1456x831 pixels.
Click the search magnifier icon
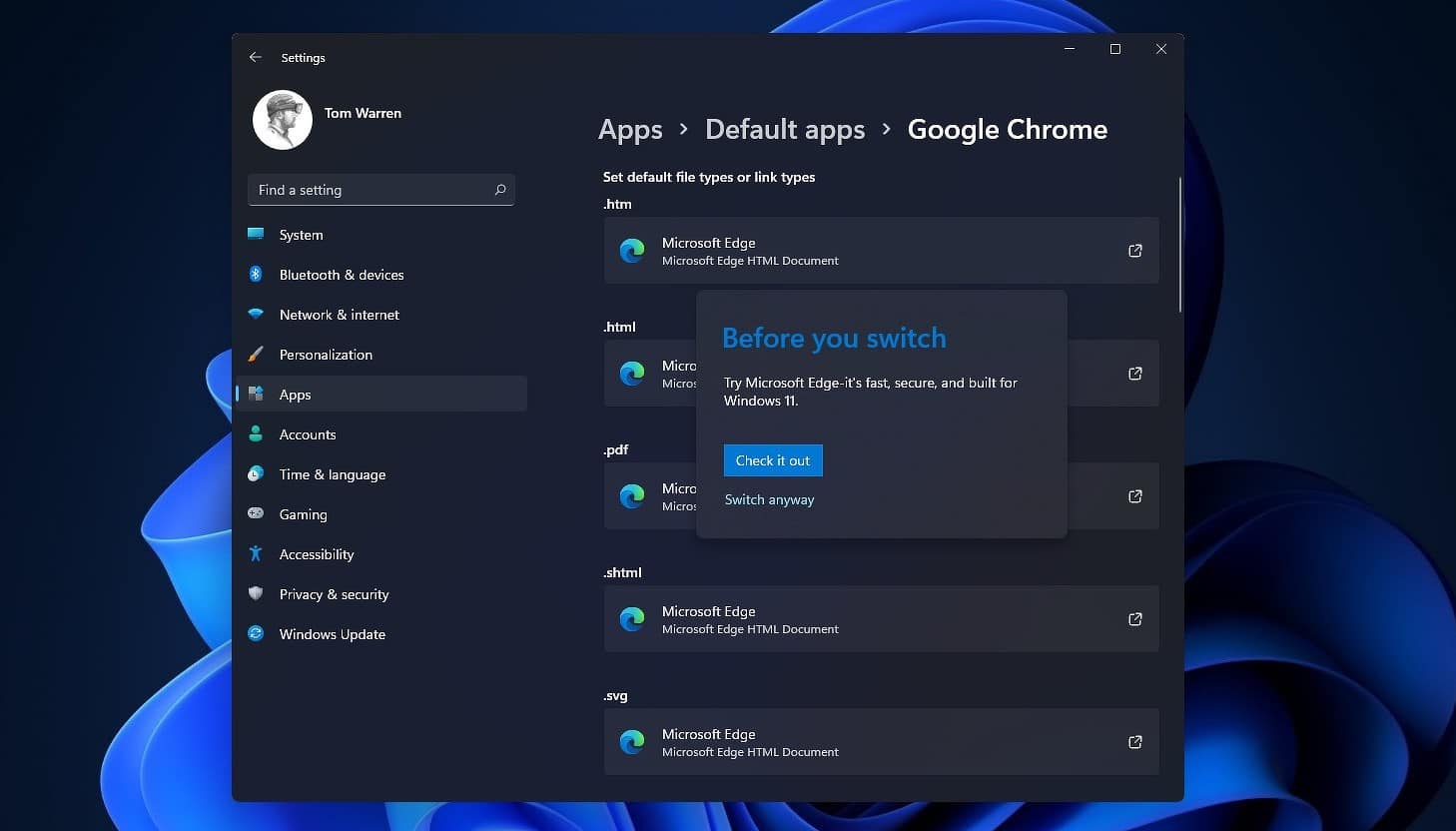click(500, 190)
